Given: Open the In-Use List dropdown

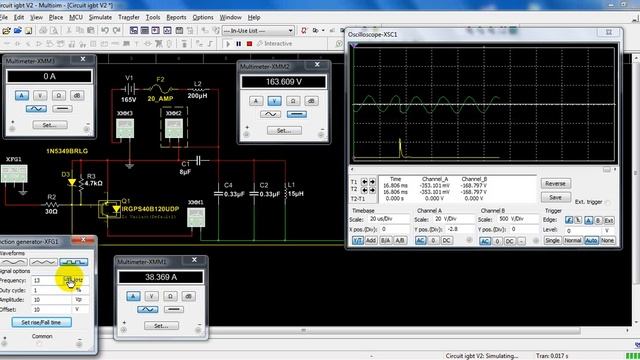Looking at the screenshot, I should click(x=258, y=31).
